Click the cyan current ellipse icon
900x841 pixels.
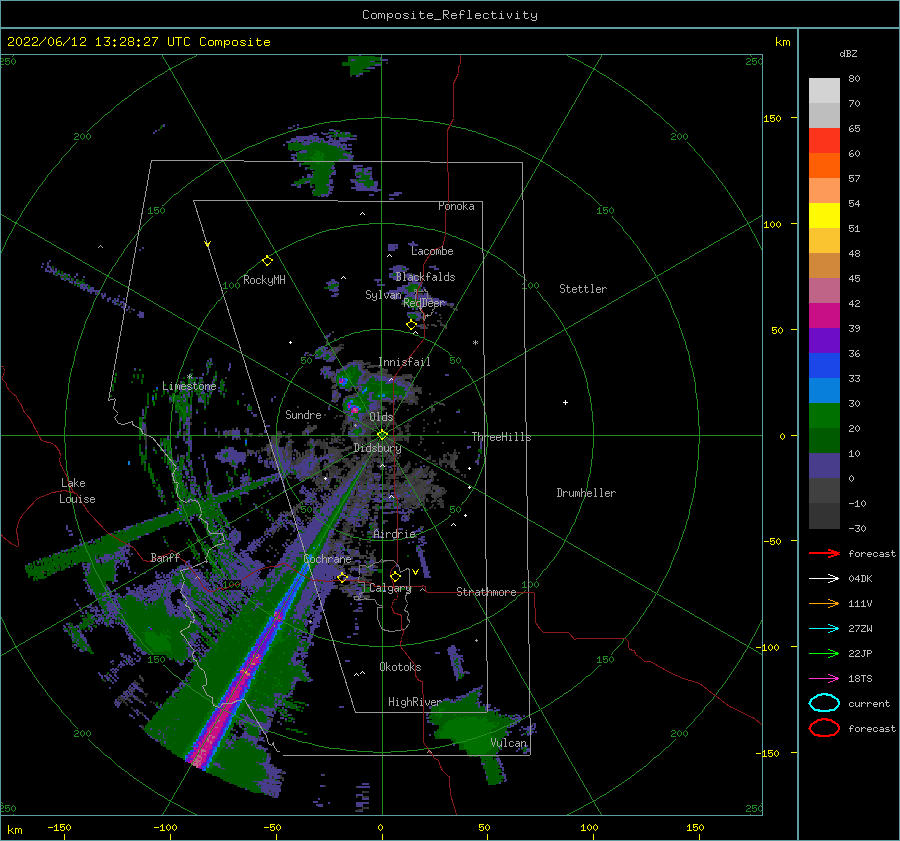[824, 703]
